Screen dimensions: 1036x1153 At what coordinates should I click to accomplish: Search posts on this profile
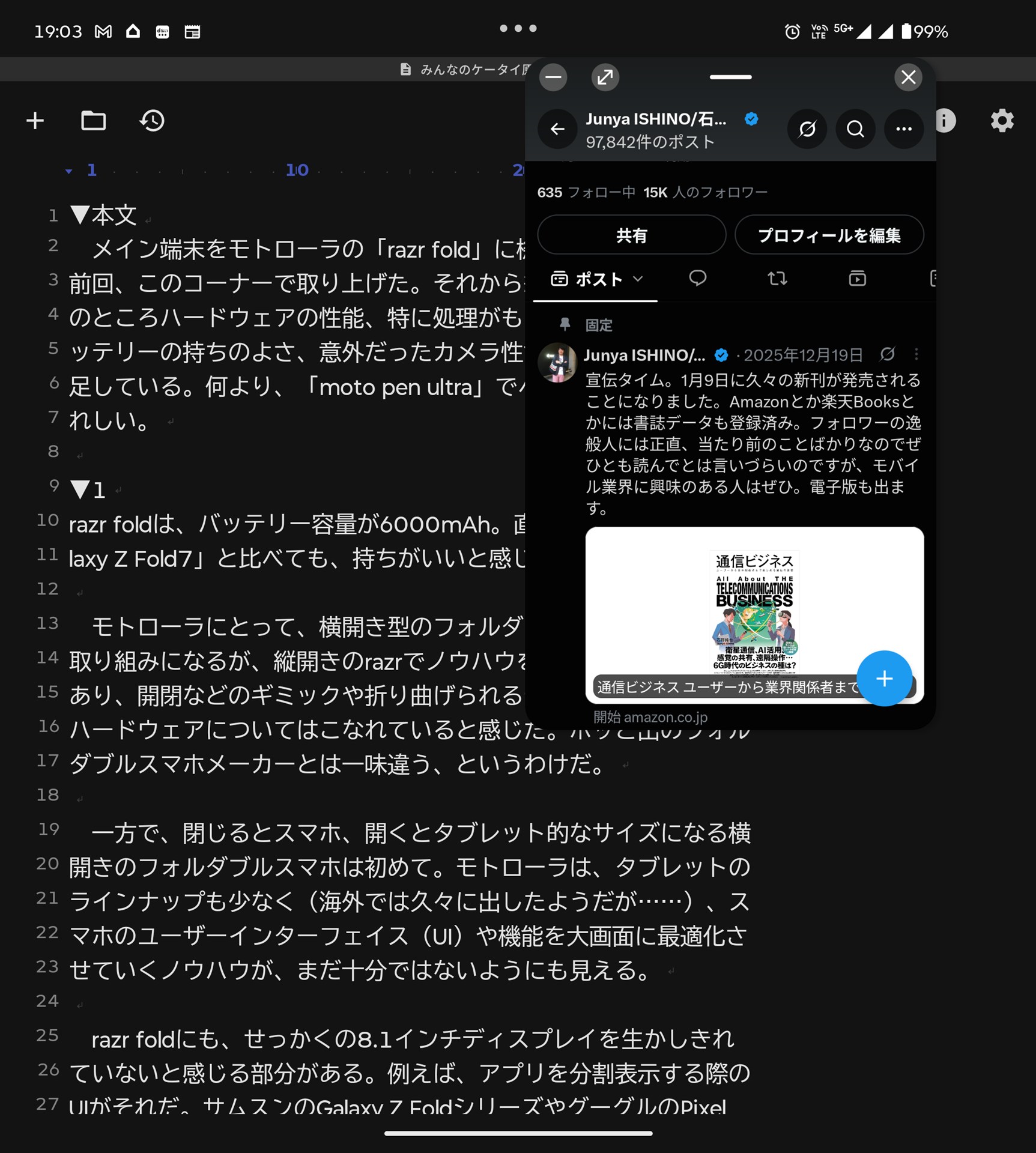[x=855, y=129]
